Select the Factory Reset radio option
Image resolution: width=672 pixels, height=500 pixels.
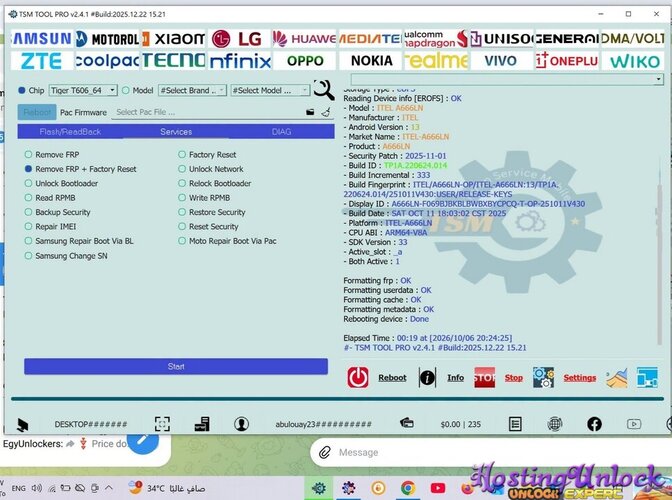(207, 155)
